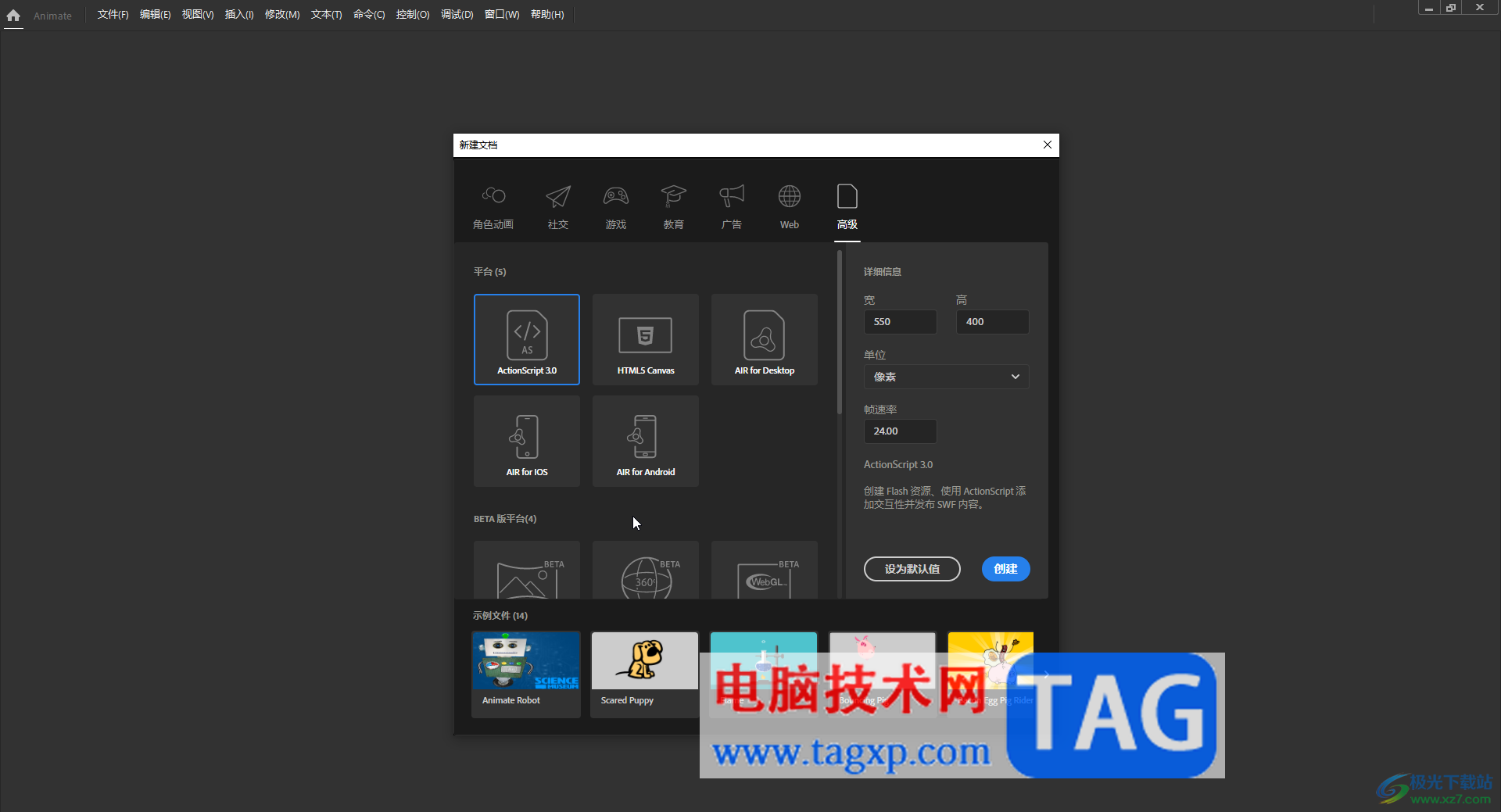Restore down the Animate window
Viewport: 1501px width, 812px height.
[x=1451, y=8]
